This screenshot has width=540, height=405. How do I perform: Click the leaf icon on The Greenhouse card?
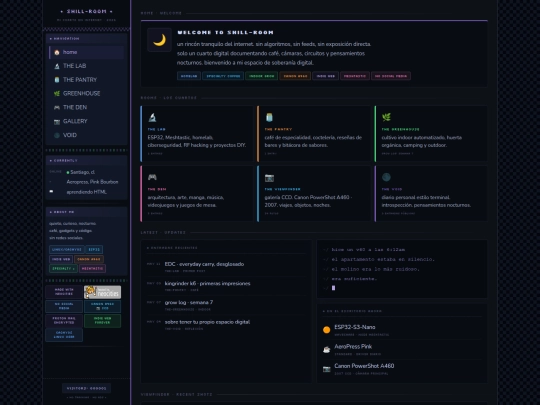coord(386,117)
